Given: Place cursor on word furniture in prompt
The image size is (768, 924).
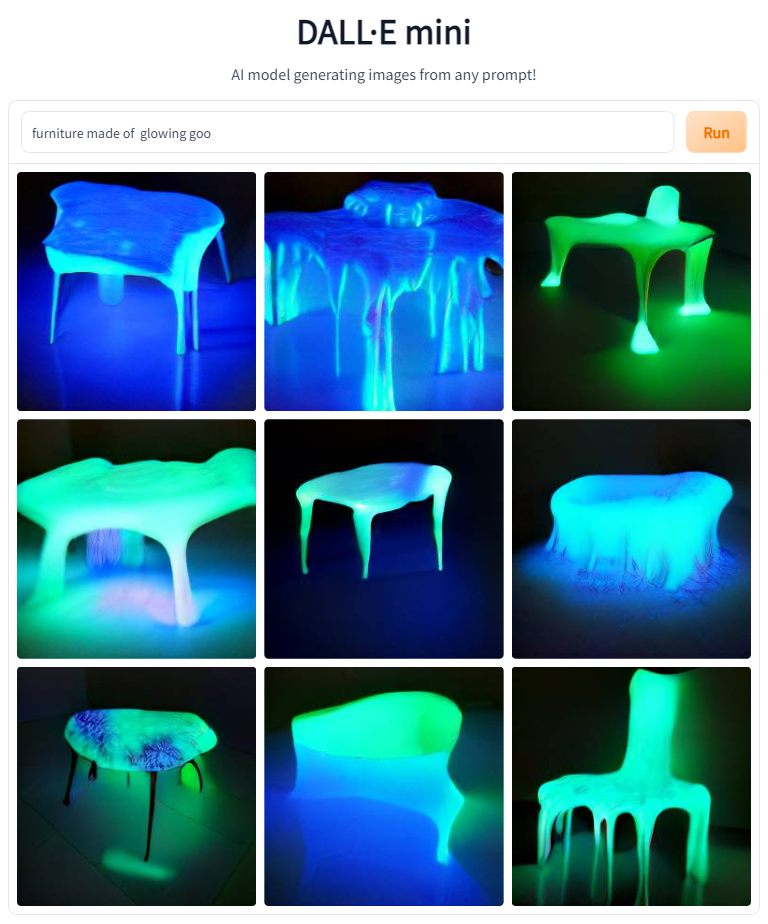Looking at the screenshot, I should (x=58, y=133).
